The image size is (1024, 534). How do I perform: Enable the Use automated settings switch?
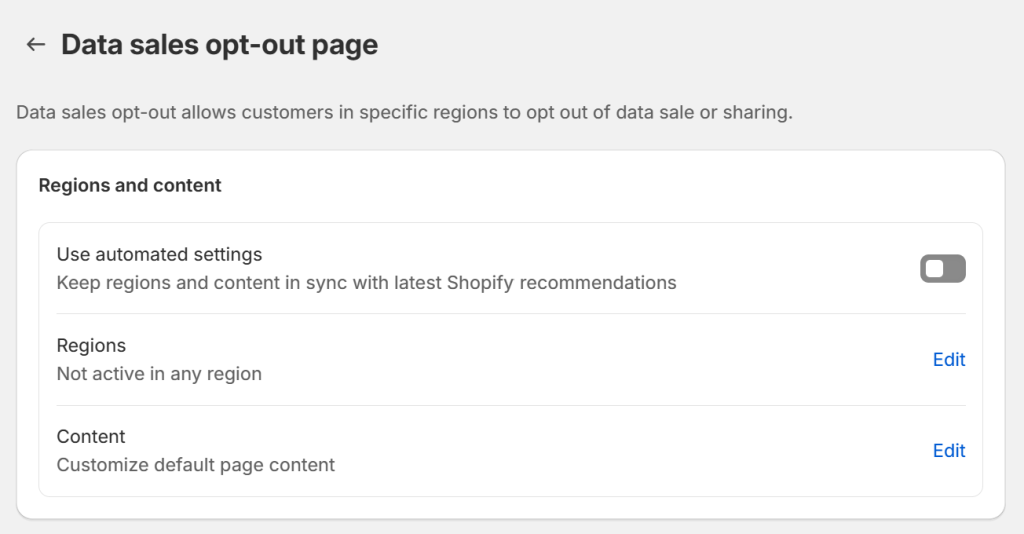click(942, 269)
